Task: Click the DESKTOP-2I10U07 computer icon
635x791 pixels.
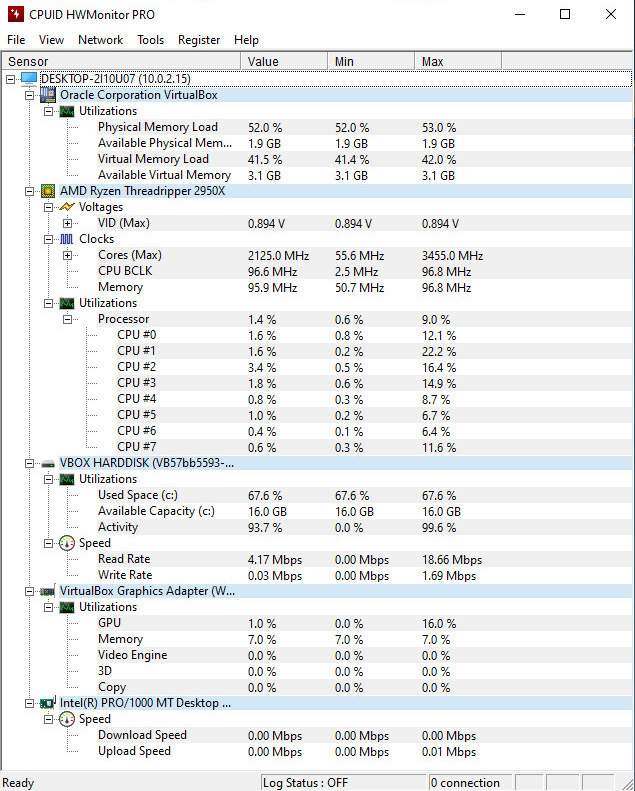Action: click(x=28, y=79)
